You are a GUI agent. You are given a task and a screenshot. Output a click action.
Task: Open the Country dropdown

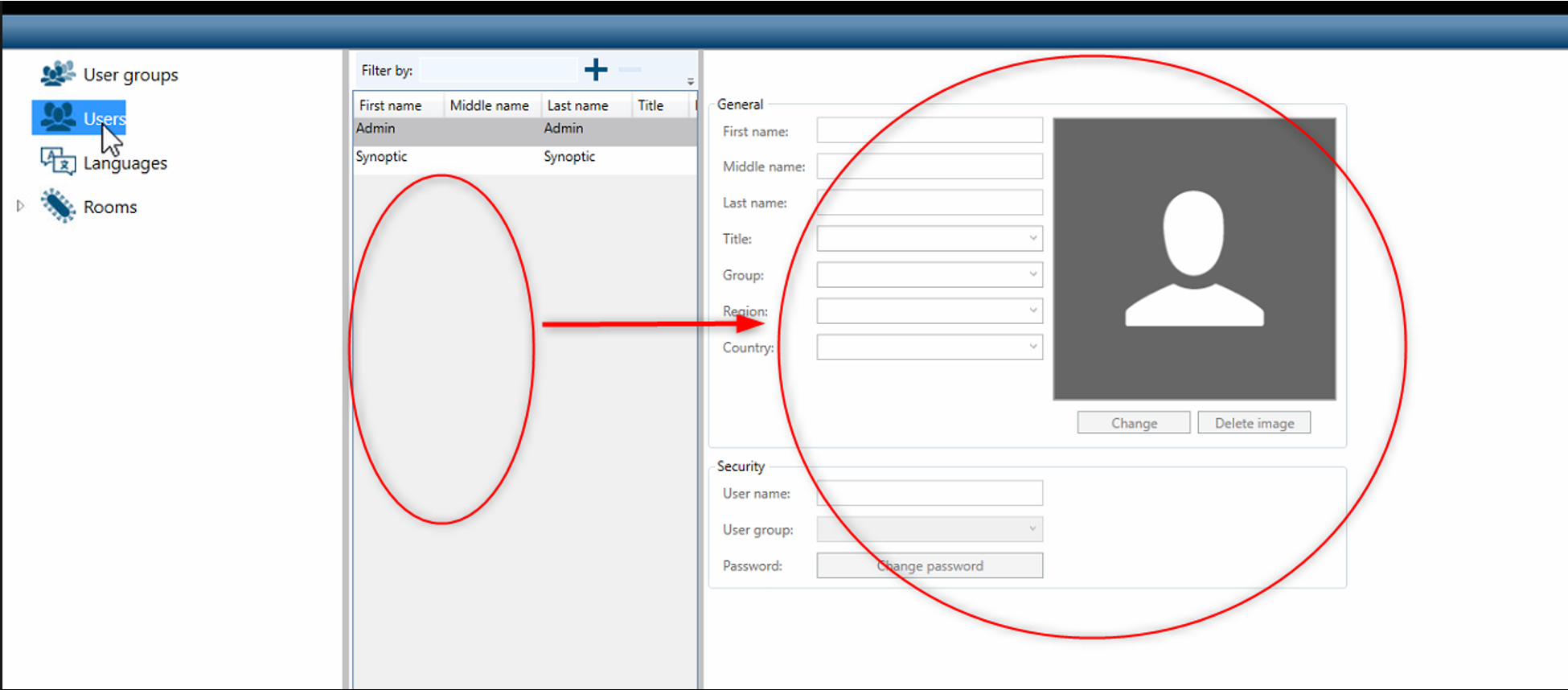(930, 347)
